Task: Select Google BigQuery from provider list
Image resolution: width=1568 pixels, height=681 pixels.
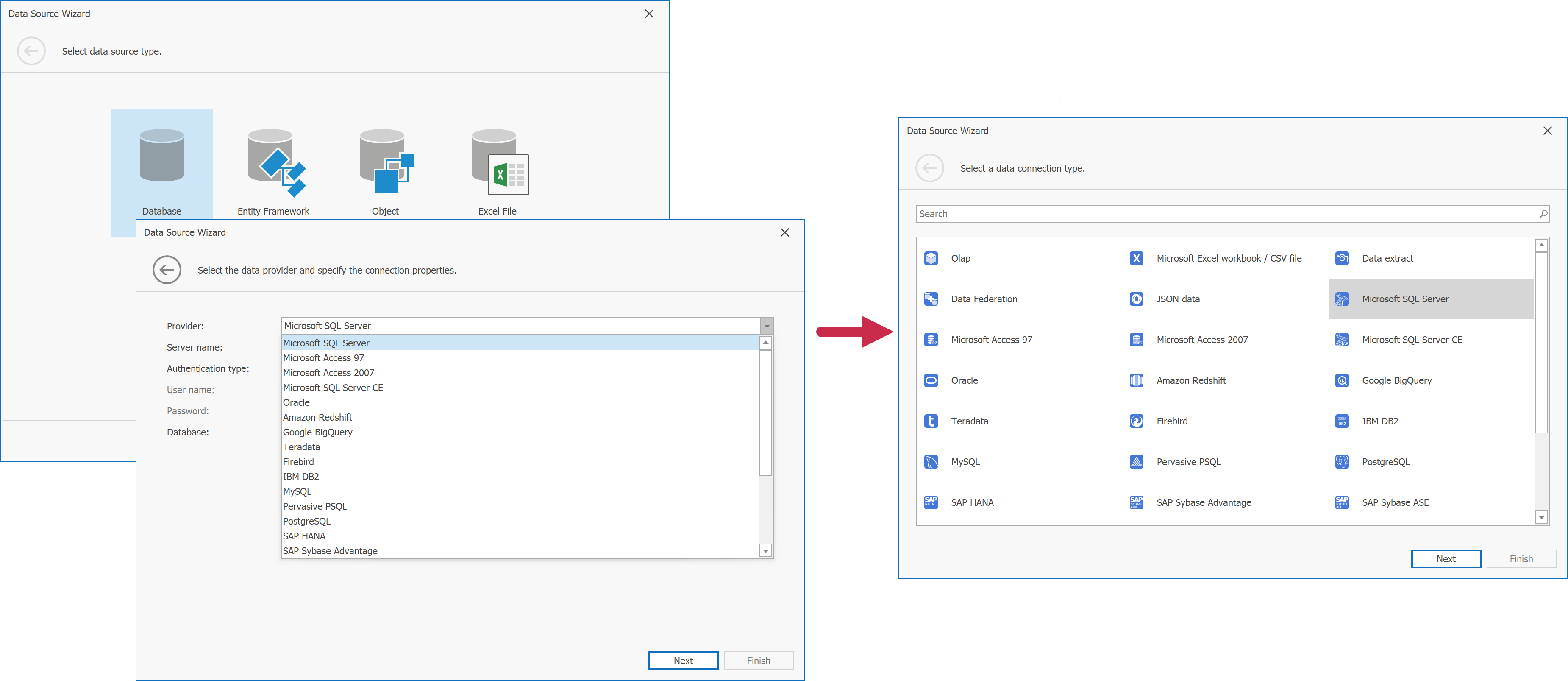Action: 520,432
